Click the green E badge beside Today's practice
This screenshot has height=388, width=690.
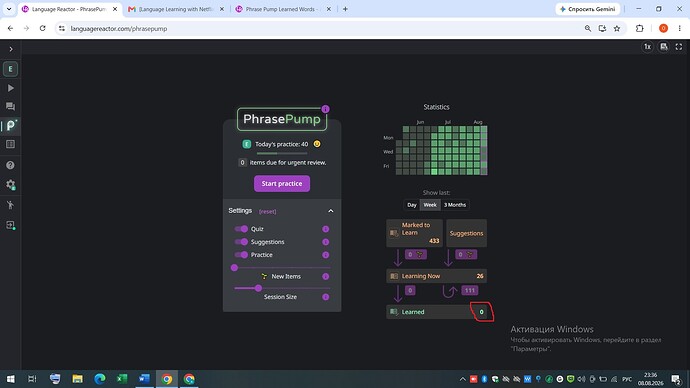point(247,144)
